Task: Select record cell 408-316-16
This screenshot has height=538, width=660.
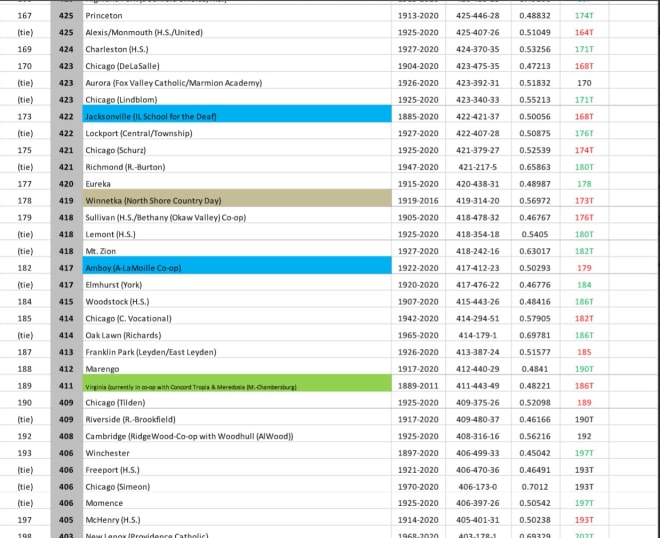Action: pyautogui.click(x=478, y=437)
